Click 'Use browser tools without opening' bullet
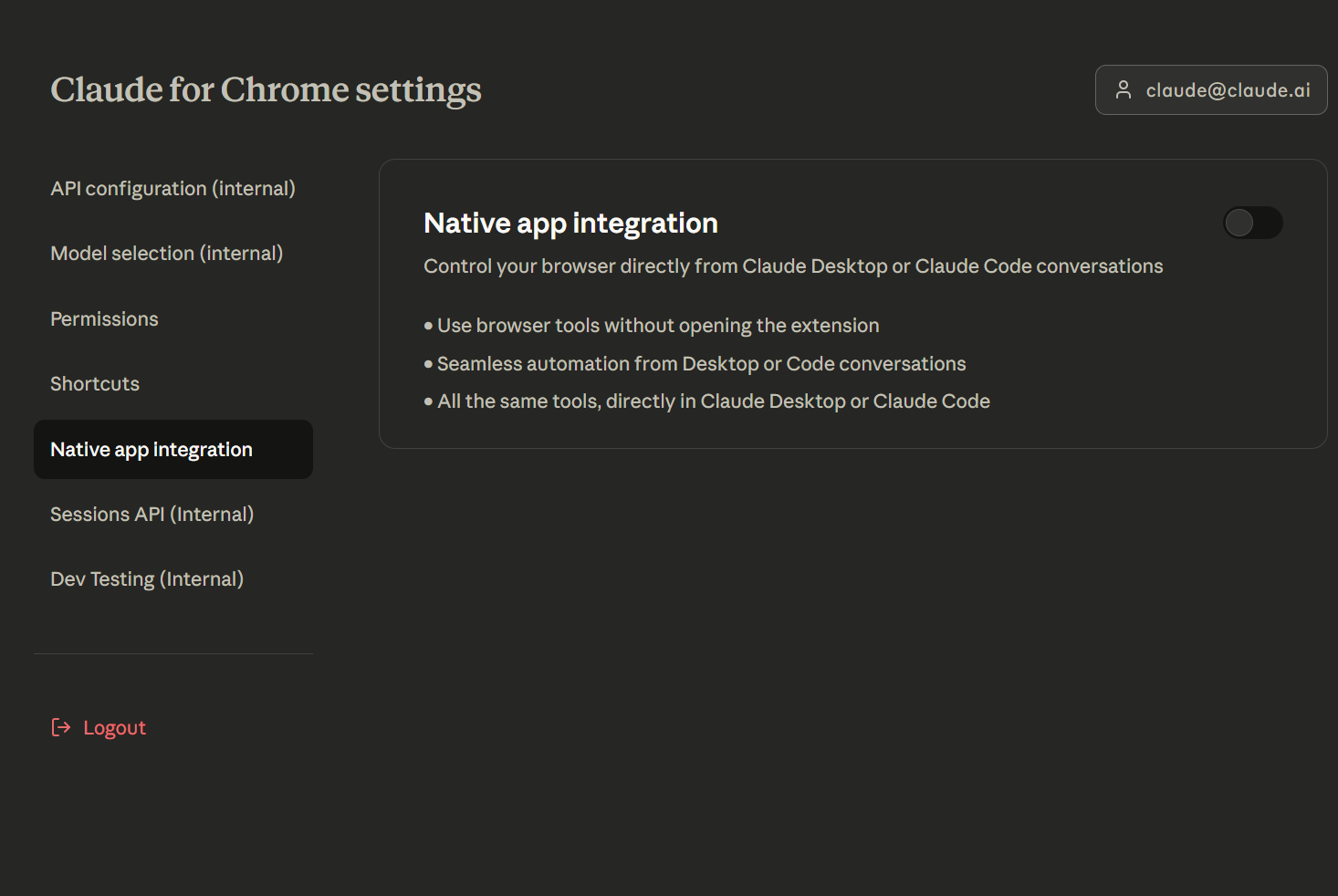Screen dimensions: 1338x896 [x=657, y=326]
